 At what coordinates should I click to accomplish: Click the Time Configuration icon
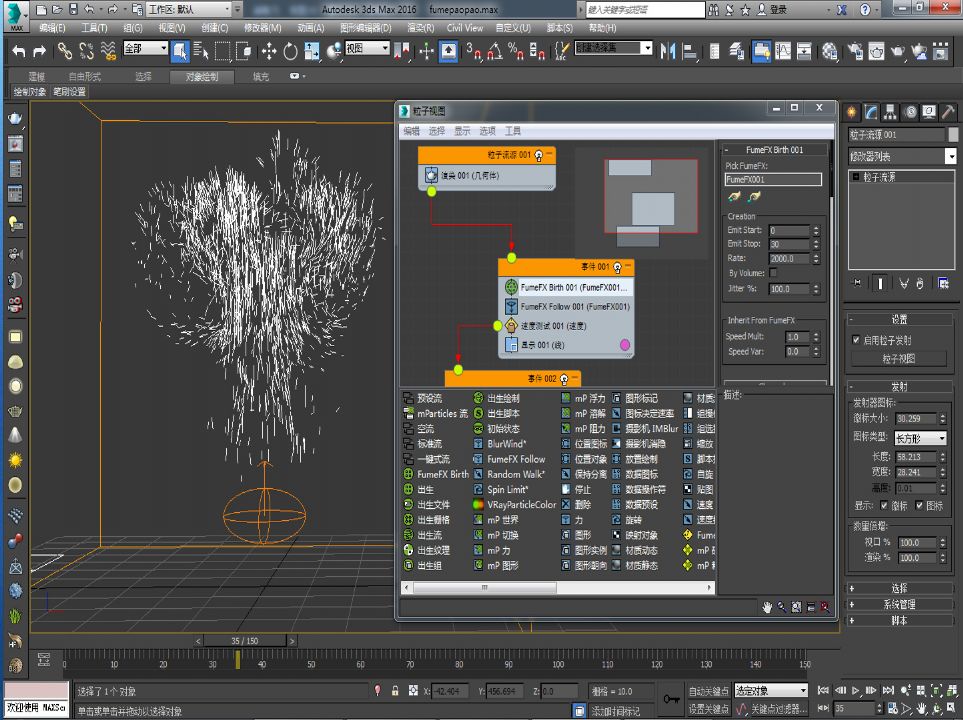[x=893, y=708]
